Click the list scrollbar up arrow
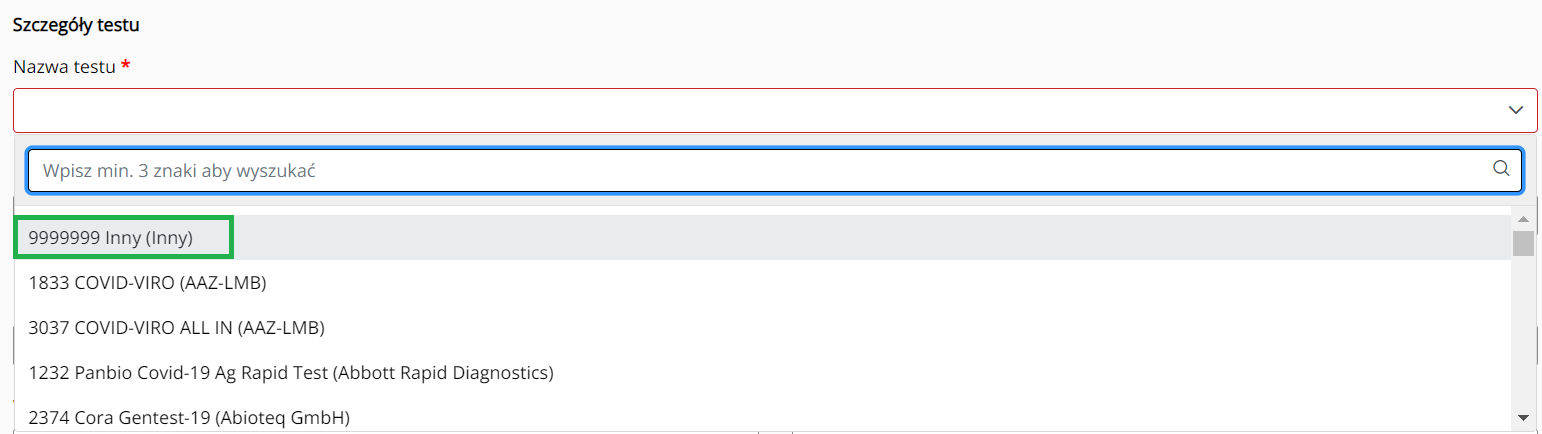This screenshot has width=1542, height=434. 1523,219
